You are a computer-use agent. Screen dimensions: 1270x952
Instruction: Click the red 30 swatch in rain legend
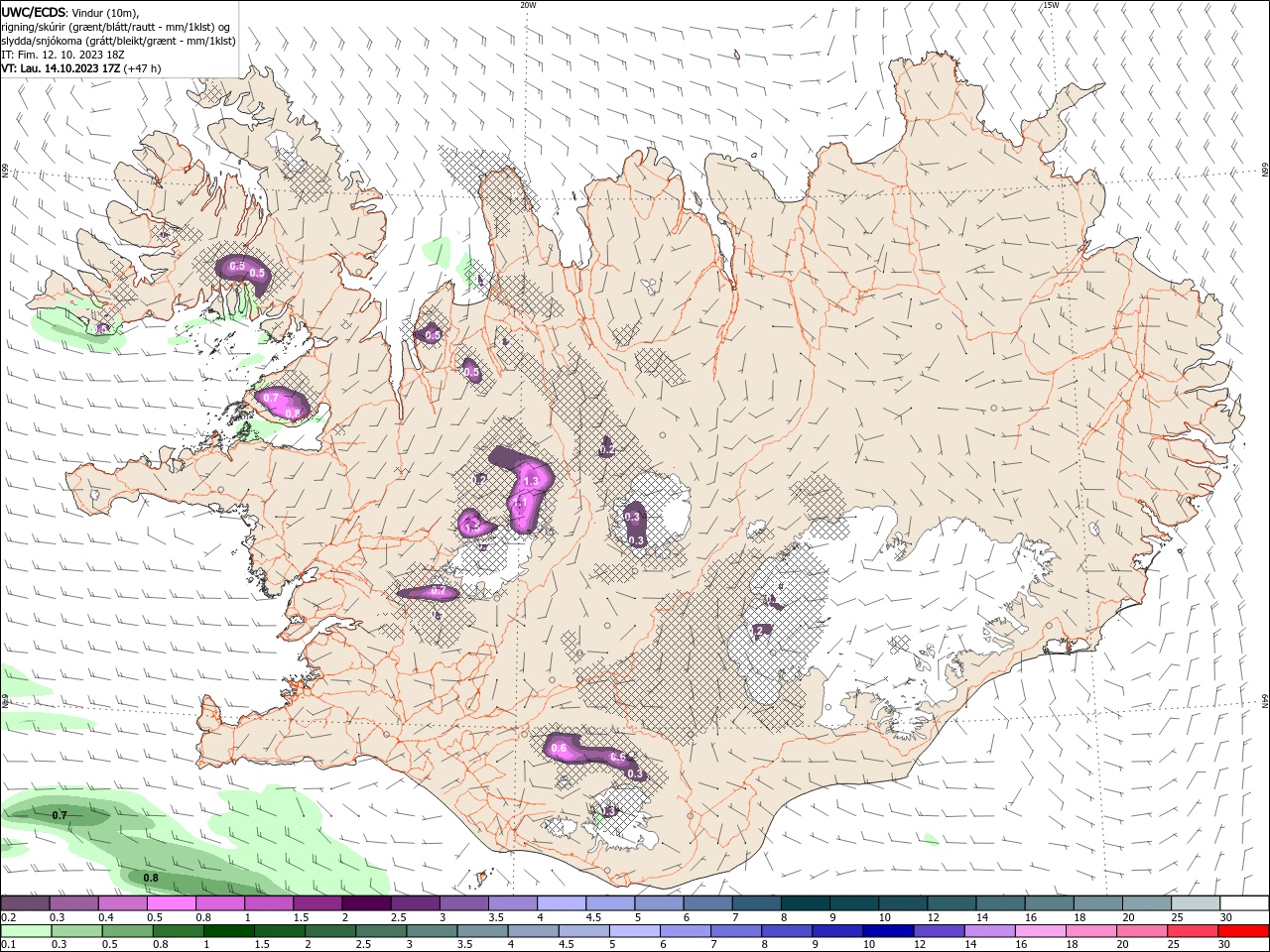pyautogui.click(x=1243, y=931)
